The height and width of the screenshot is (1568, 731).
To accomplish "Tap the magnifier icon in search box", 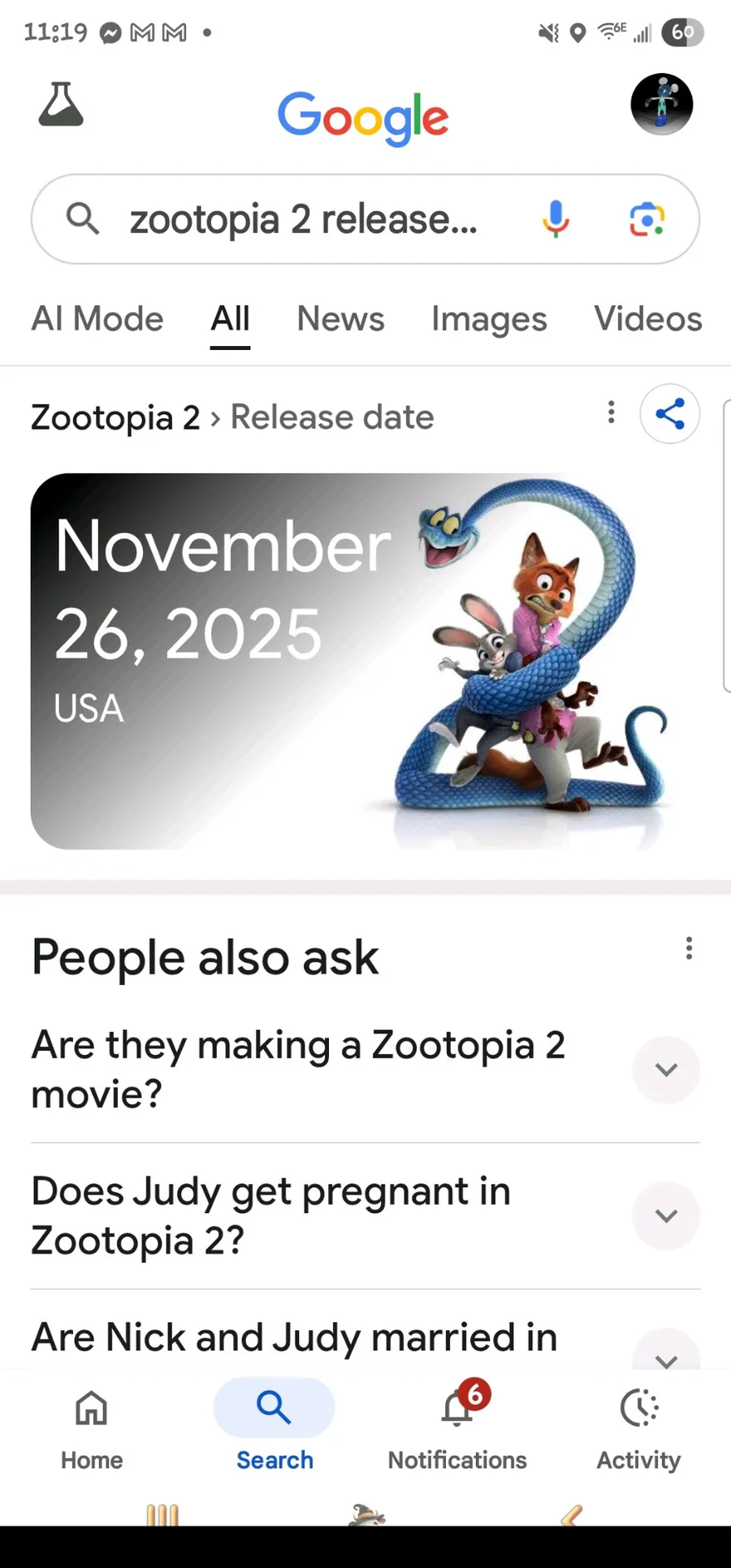I will 83,219.
